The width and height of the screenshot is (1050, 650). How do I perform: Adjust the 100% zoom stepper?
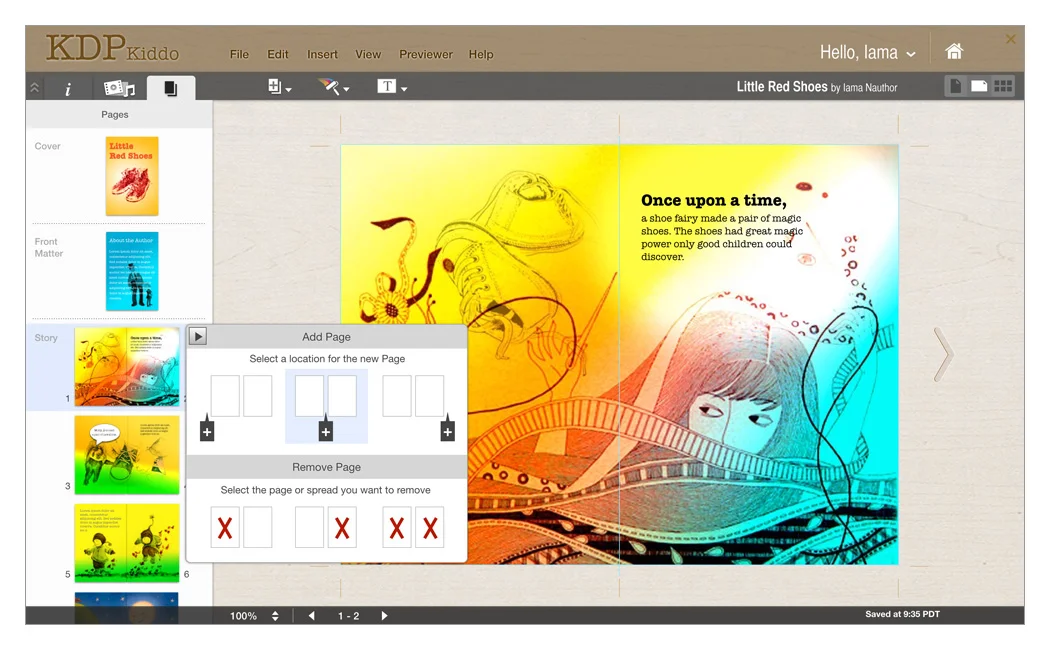point(275,616)
